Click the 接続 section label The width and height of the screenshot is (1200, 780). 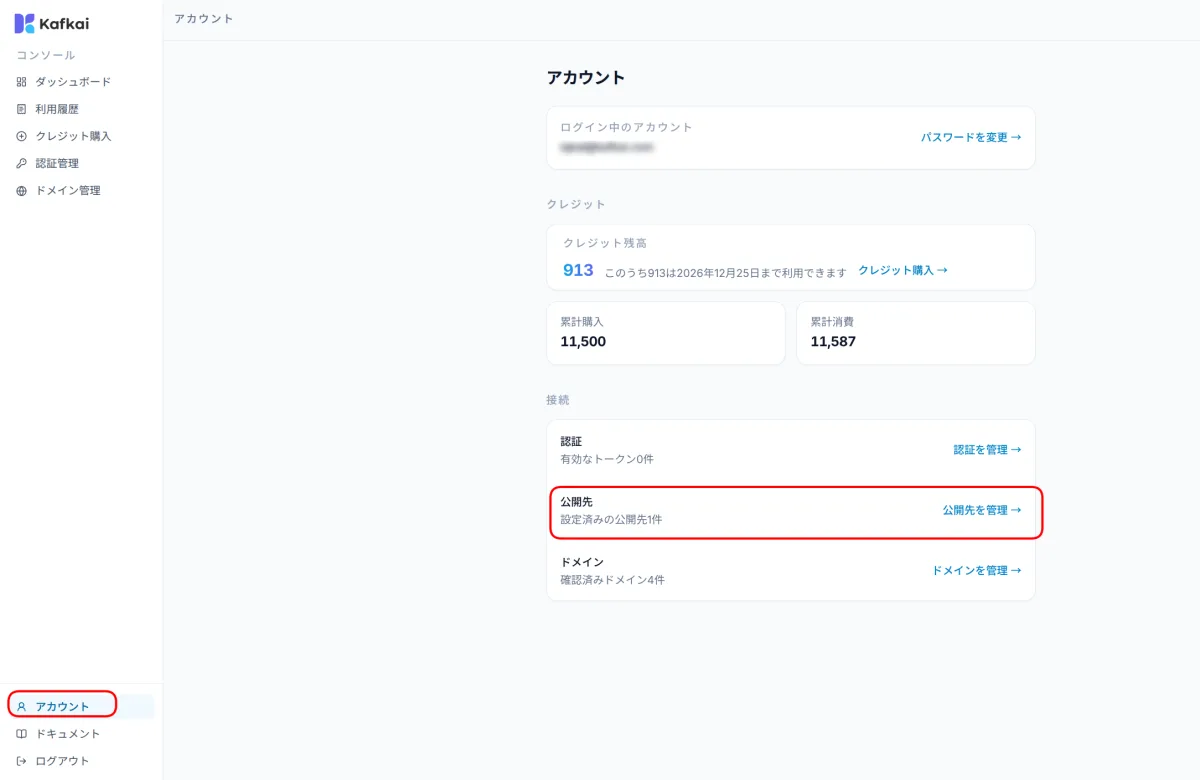558,400
